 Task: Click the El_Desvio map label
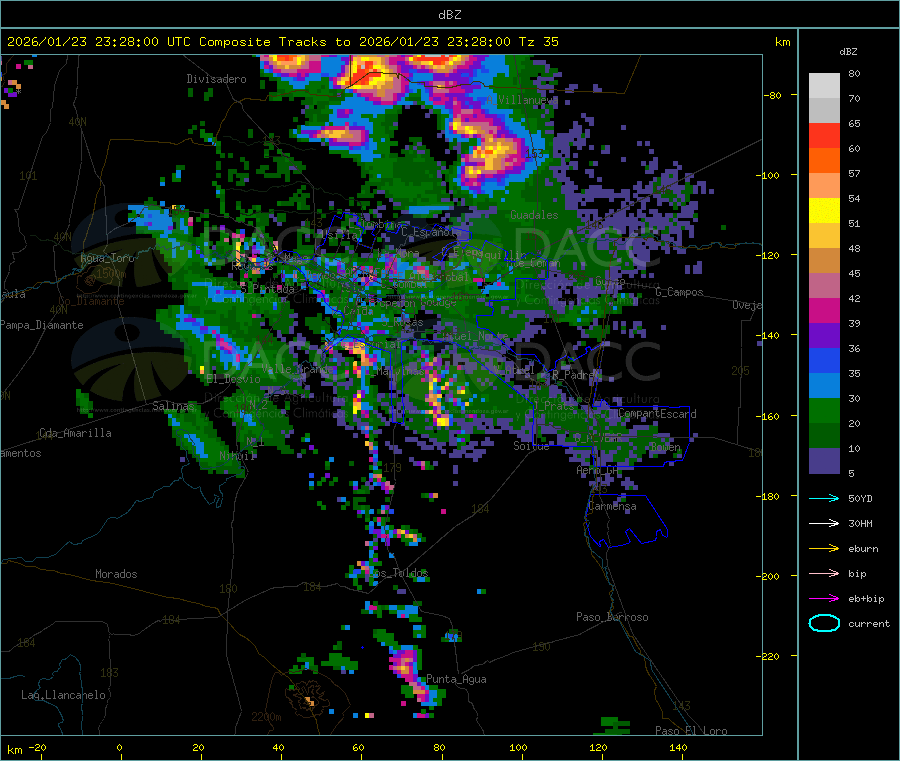233,379
